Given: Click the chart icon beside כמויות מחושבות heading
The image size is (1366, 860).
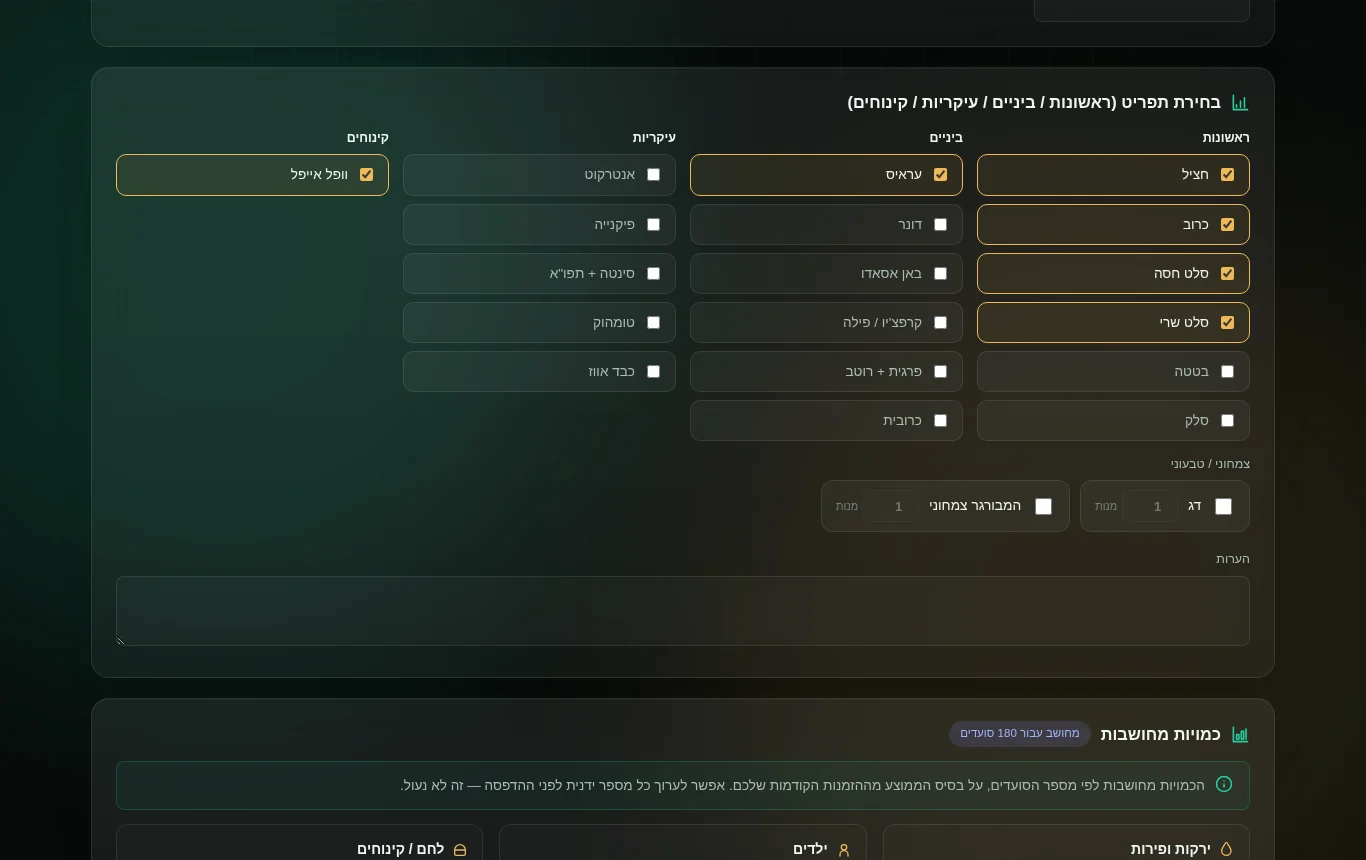Looking at the screenshot, I should (x=1240, y=735).
